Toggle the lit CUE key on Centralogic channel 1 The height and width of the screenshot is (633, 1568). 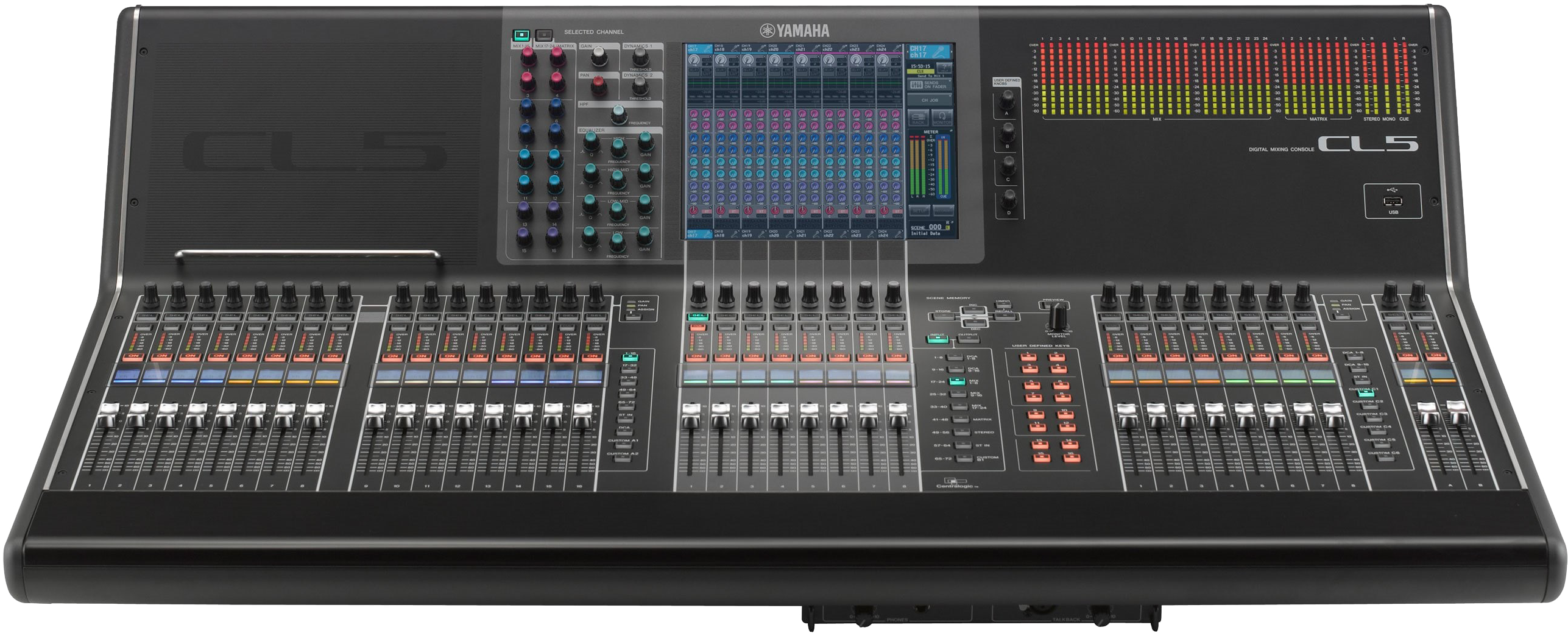tap(697, 327)
